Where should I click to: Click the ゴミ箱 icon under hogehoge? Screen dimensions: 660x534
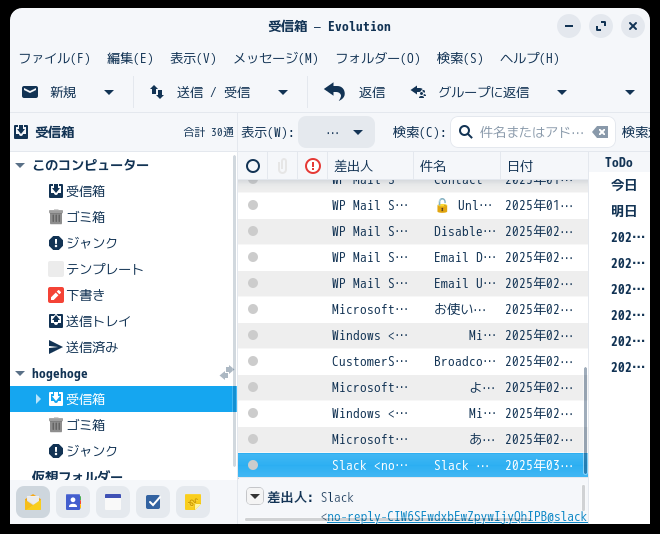click(56, 425)
